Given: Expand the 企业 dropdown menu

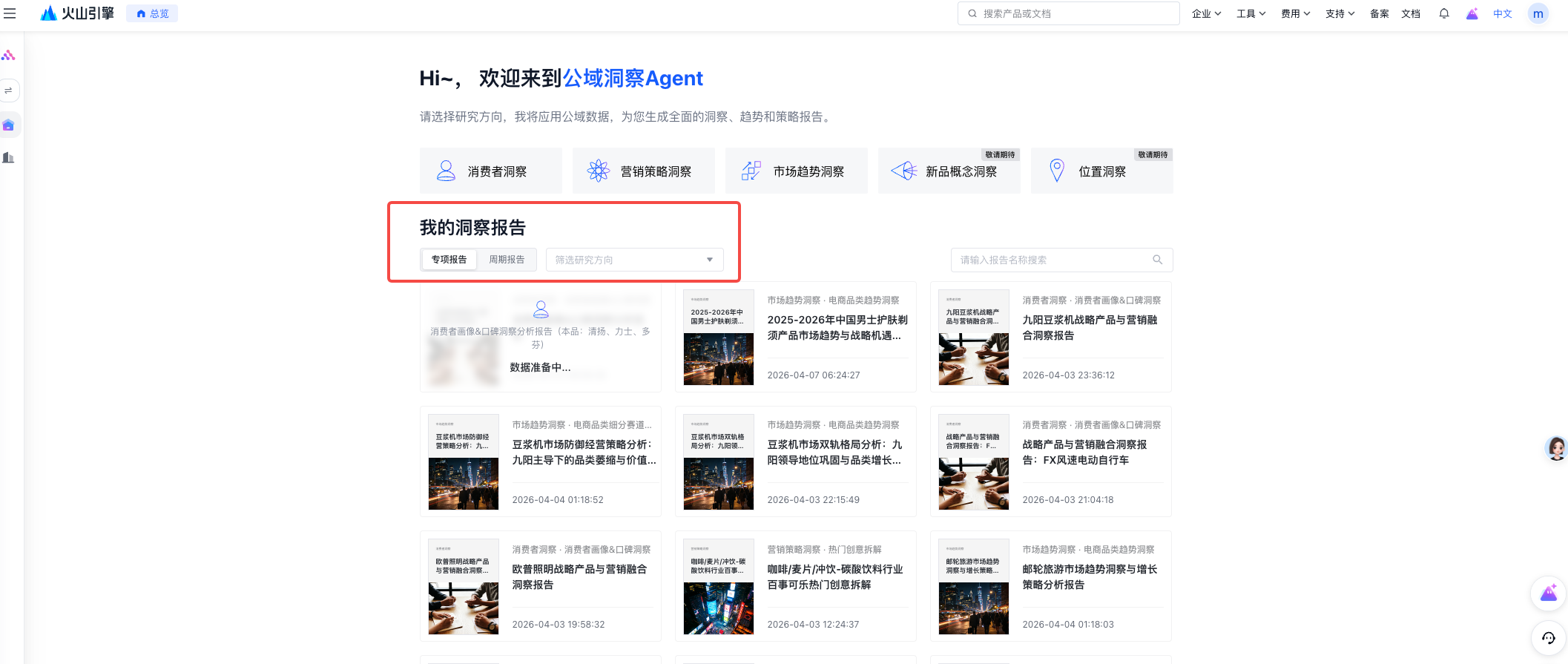Looking at the screenshot, I should pyautogui.click(x=1207, y=13).
